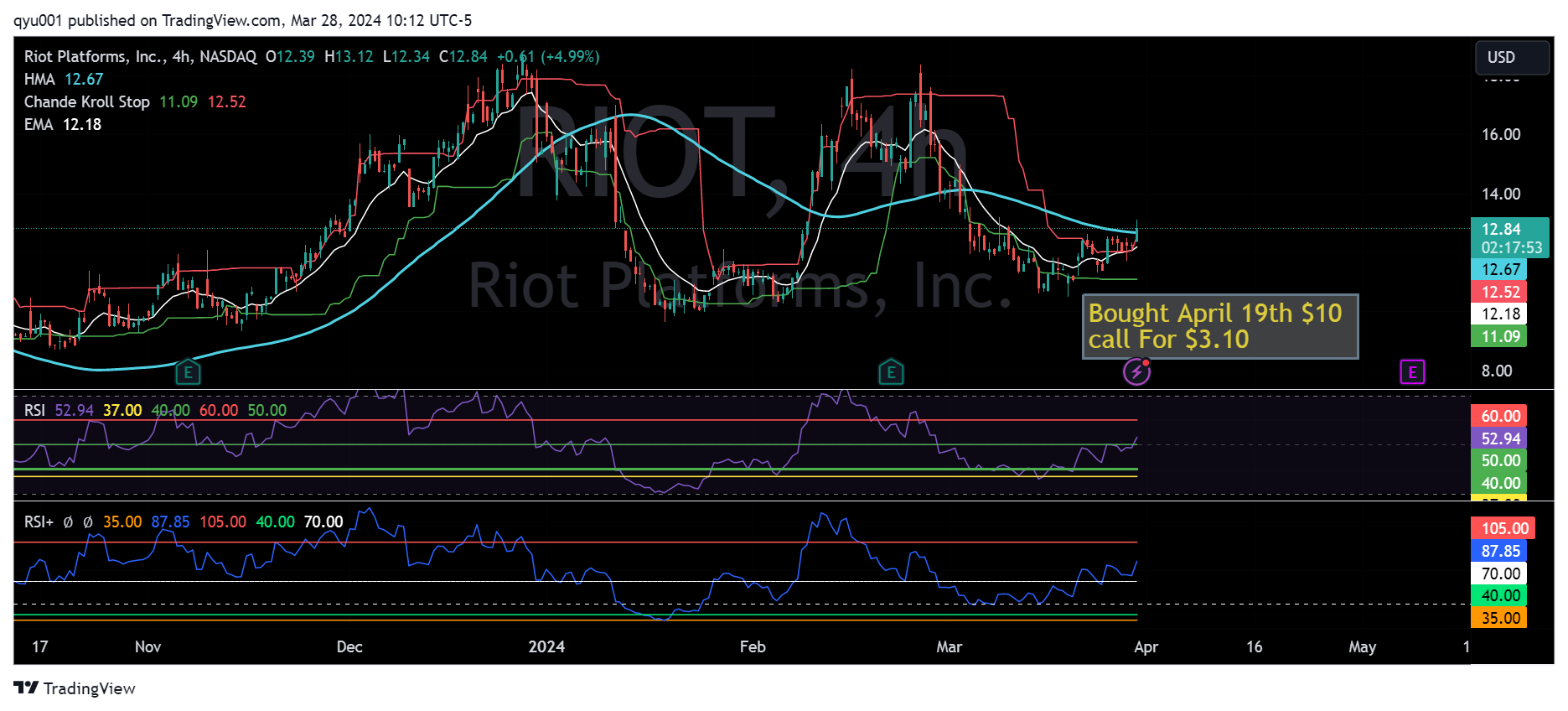Click the 14.00 price axis tick

pos(1500,194)
